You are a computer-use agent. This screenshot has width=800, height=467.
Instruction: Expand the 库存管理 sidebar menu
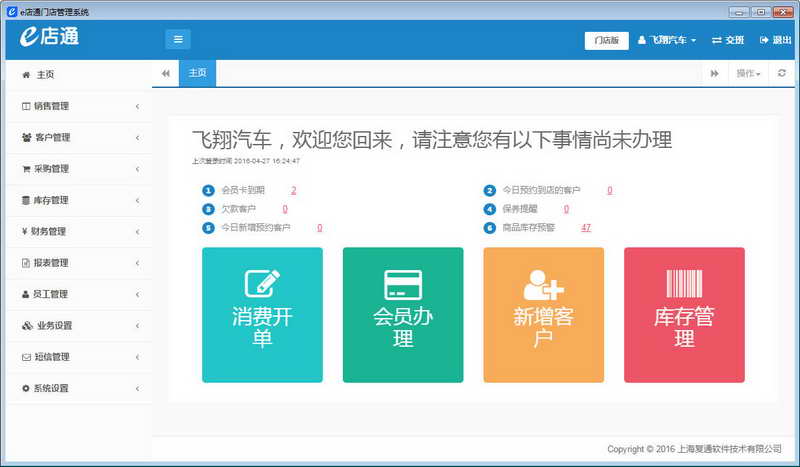click(x=78, y=200)
